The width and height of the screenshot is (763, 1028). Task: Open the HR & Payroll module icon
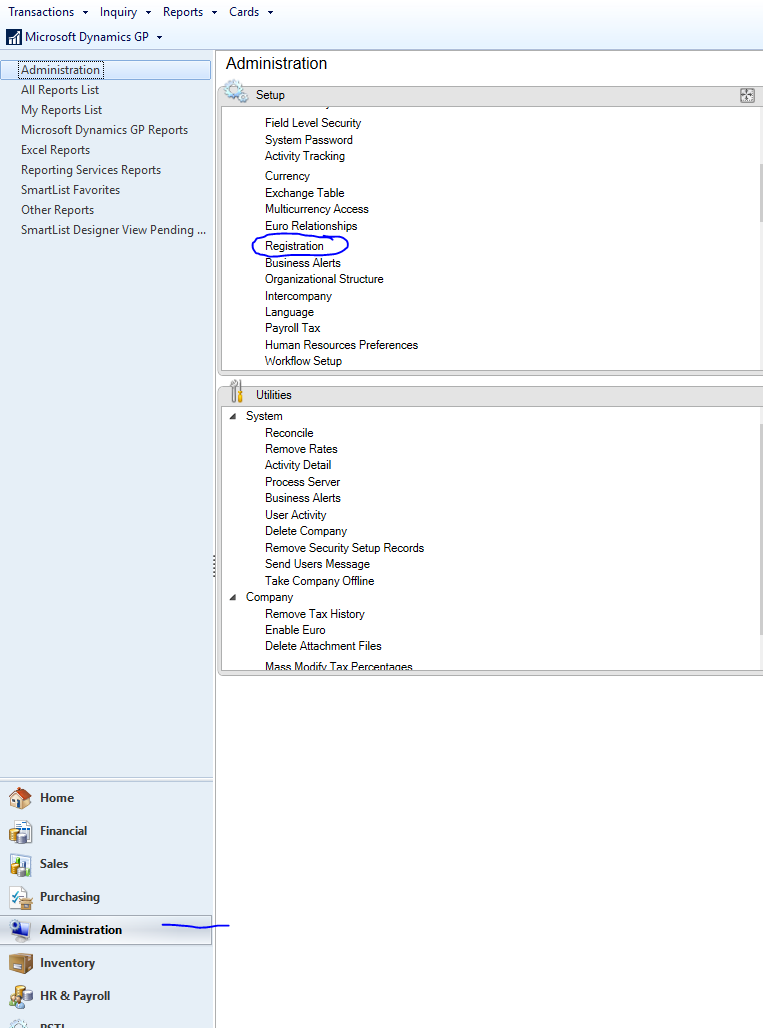pos(20,996)
